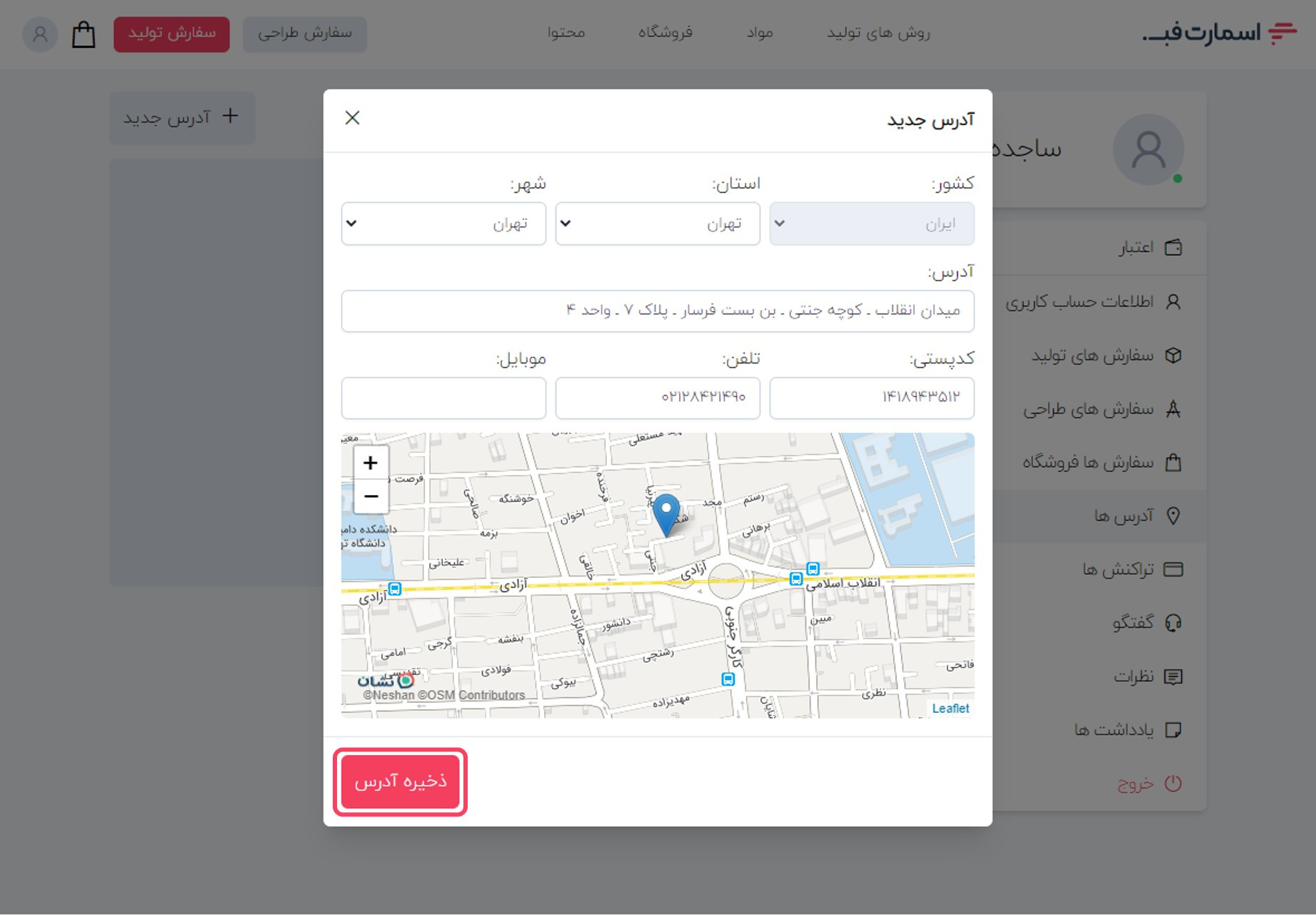This screenshot has width=1316, height=915.
Task: Click the SmartFab logo
Action: click(x=1219, y=34)
